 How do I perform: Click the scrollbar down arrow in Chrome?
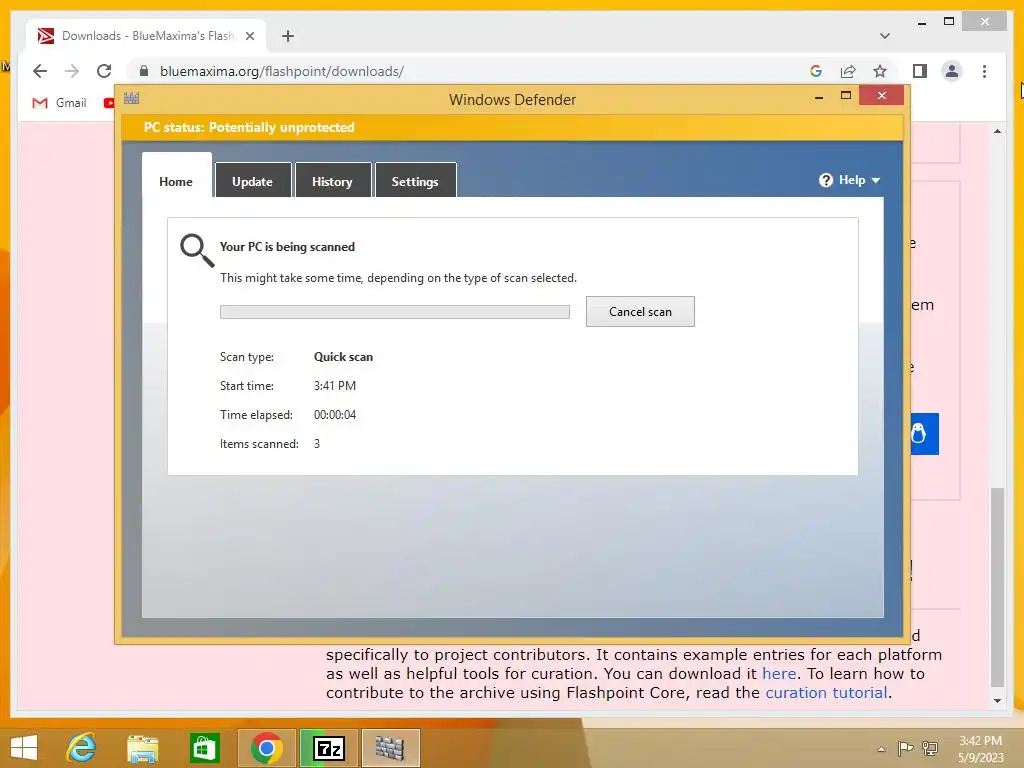coord(997,701)
